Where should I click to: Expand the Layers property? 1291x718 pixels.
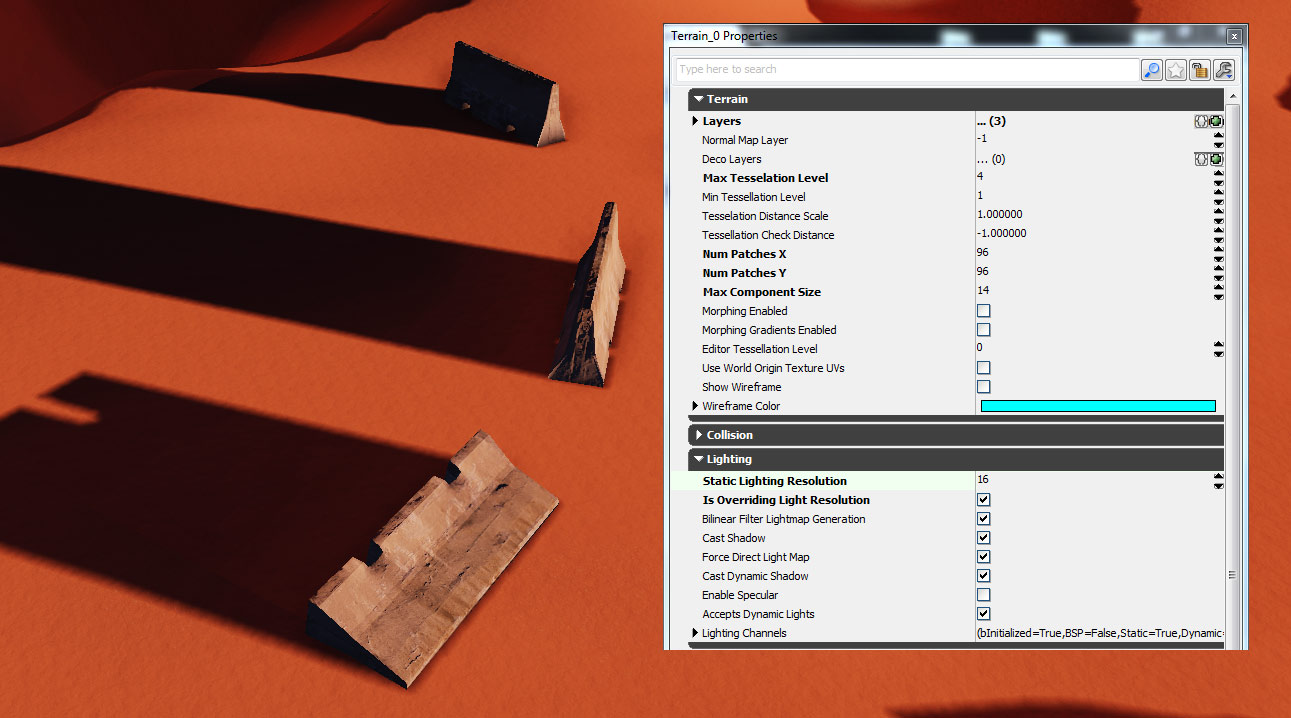695,121
